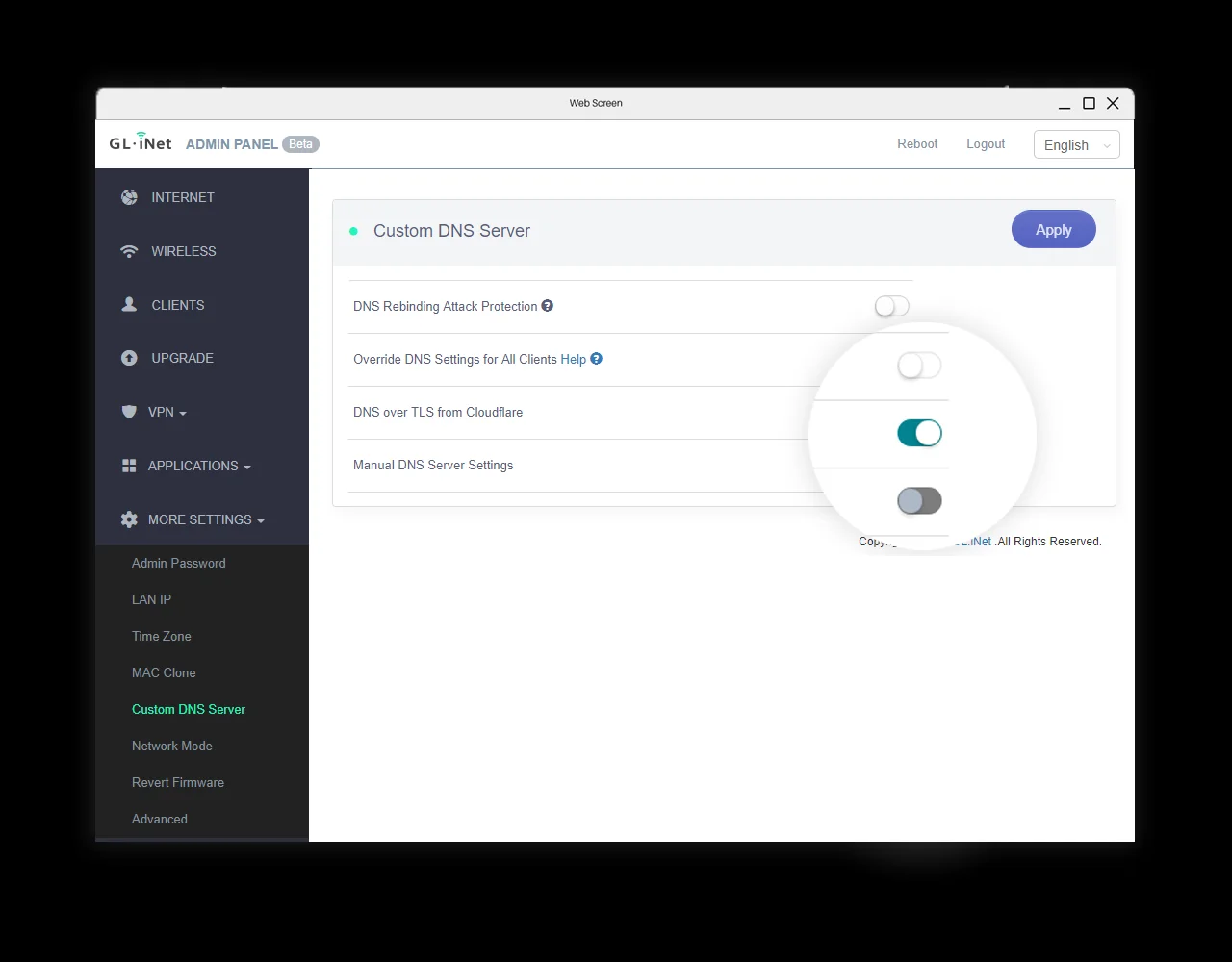Open UPGRADE via its up-arrow circle icon
This screenshot has height=962, width=1232.
pyautogui.click(x=129, y=358)
